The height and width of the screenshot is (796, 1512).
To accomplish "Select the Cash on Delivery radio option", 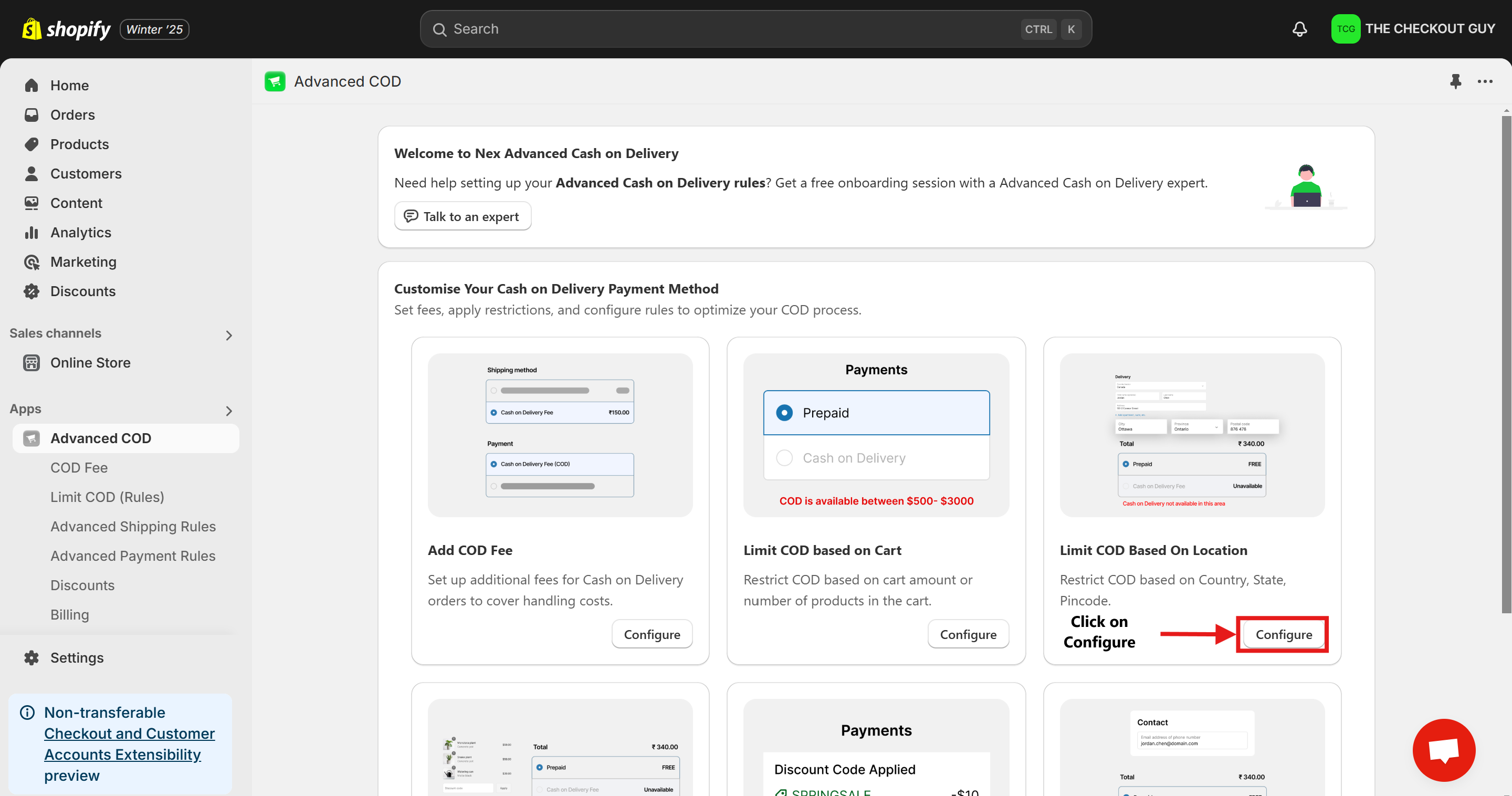I will click(784, 458).
